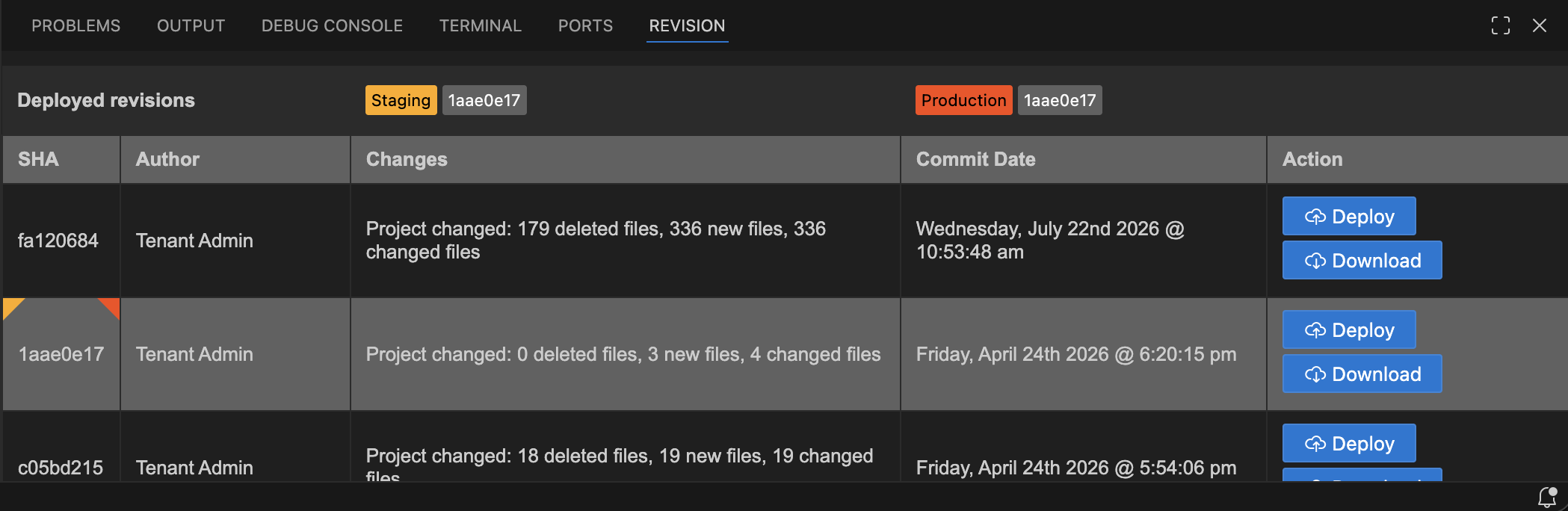Click the SHA tag next to Staging
This screenshot has width=1568, height=511.
click(484, 100)
